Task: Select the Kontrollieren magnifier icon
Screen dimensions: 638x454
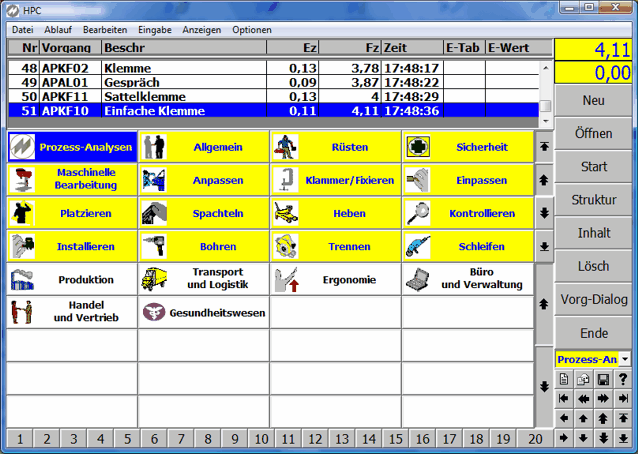Action: tap(418, 213)
